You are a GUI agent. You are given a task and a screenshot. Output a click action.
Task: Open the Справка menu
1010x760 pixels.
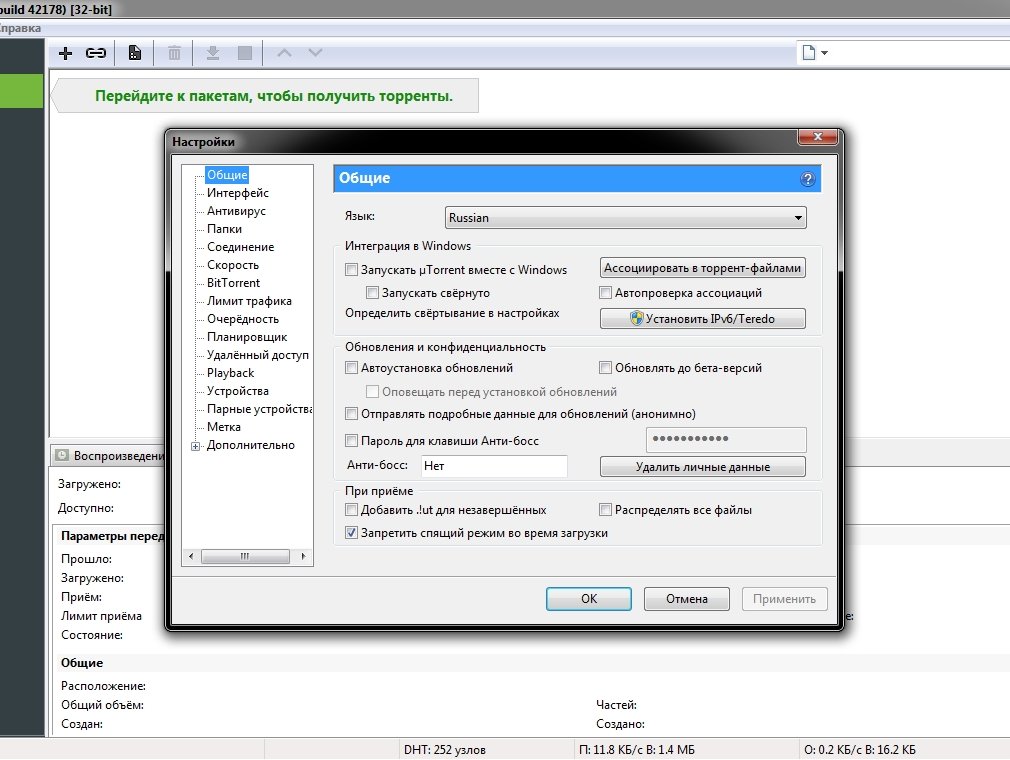(x=20, y=28)
